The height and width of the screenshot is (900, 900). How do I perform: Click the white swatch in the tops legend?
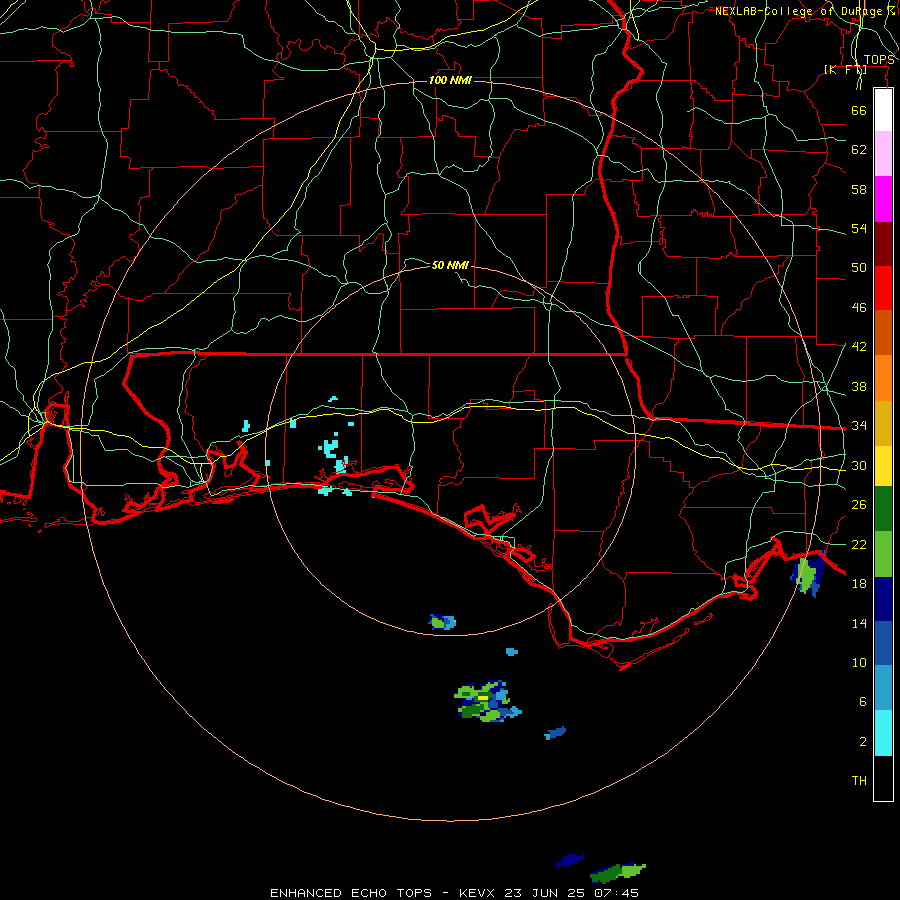883,111
